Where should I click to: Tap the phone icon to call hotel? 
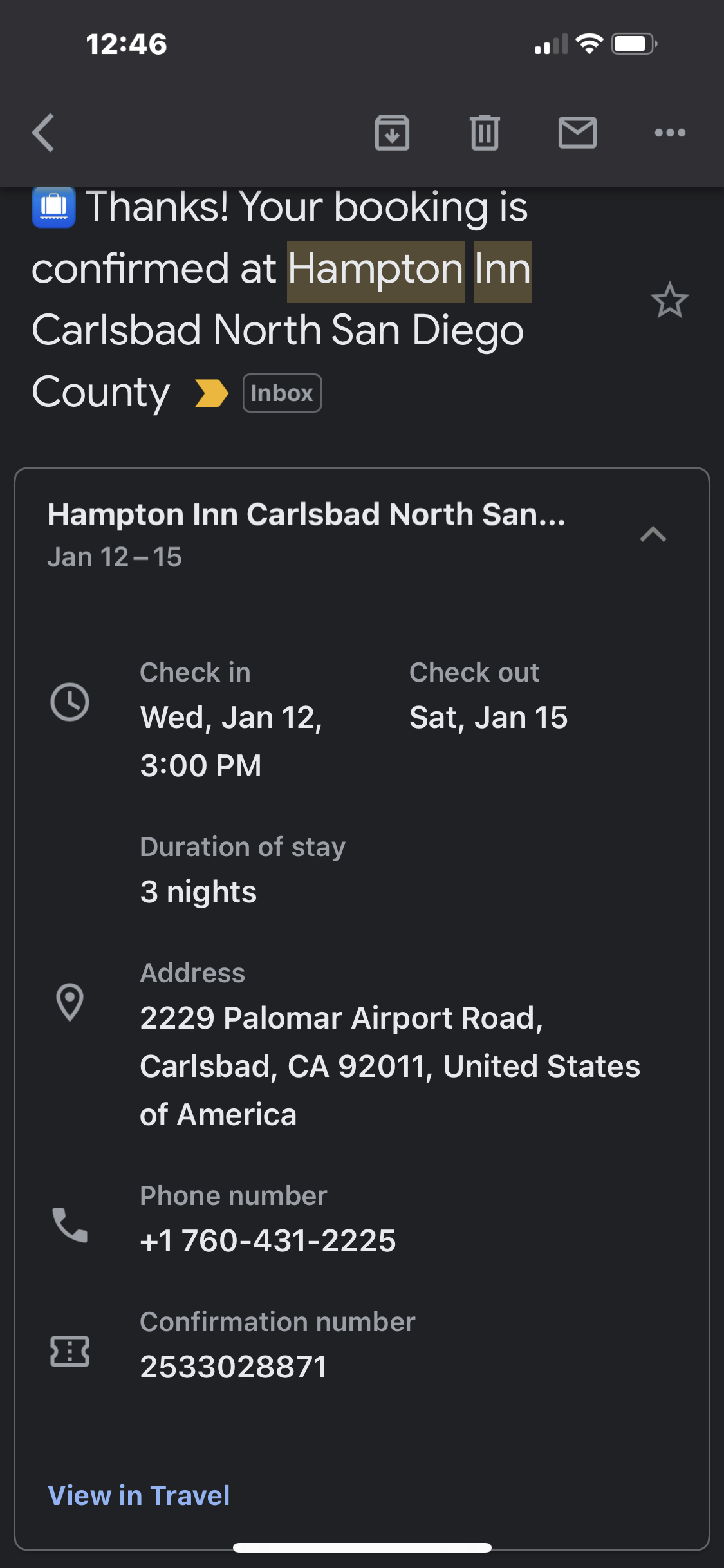tap(70, 1224)
